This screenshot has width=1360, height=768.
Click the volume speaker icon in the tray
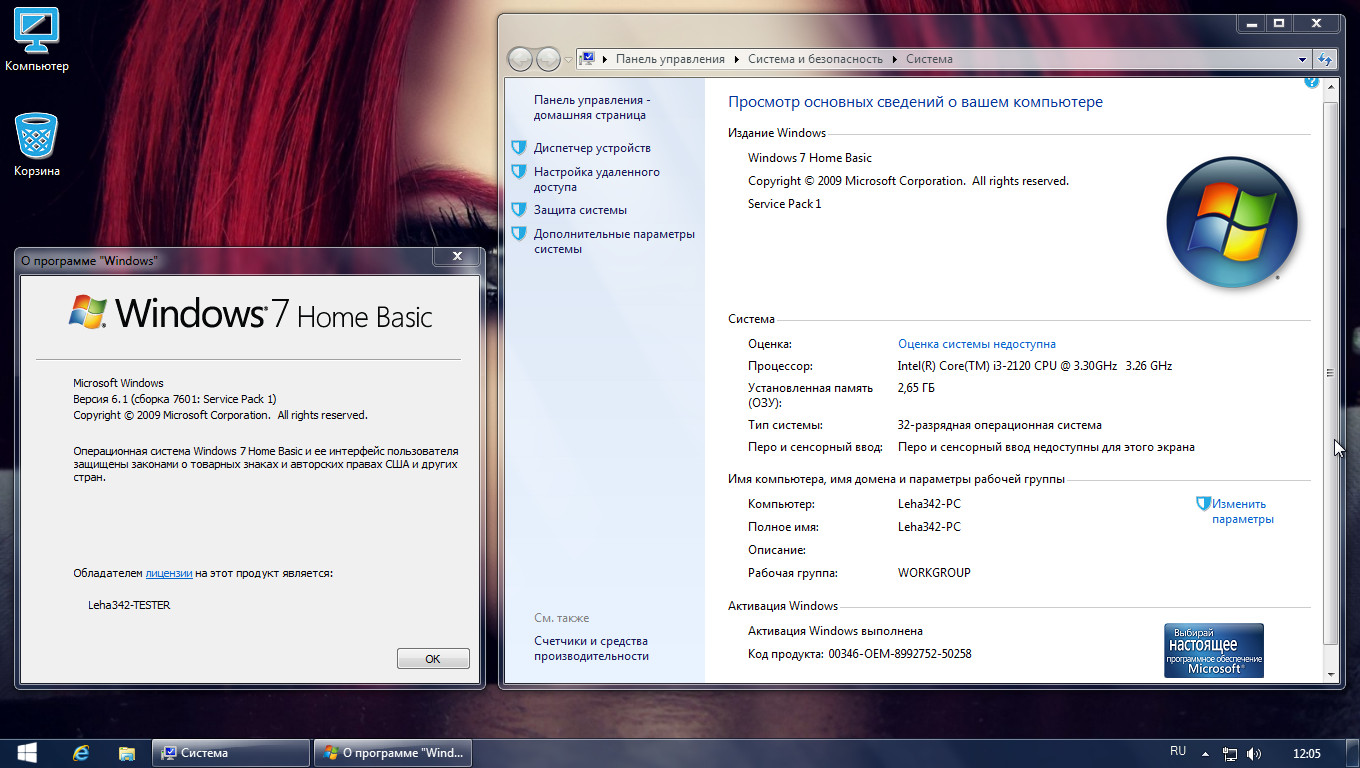1254,753
